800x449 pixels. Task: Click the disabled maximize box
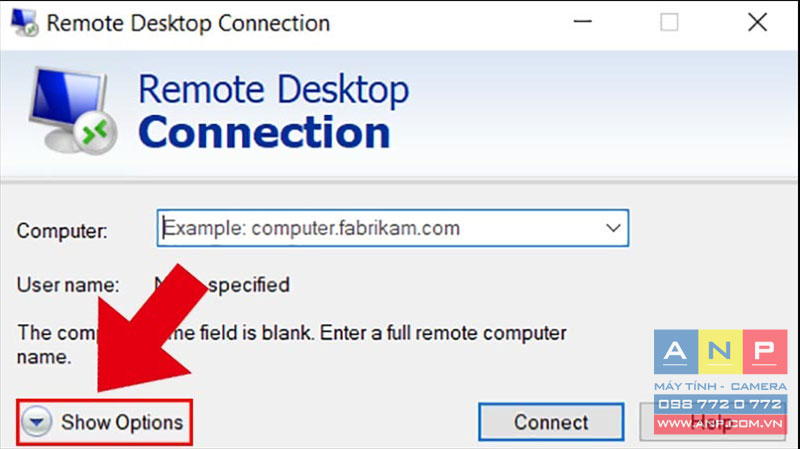coord(669,22)
